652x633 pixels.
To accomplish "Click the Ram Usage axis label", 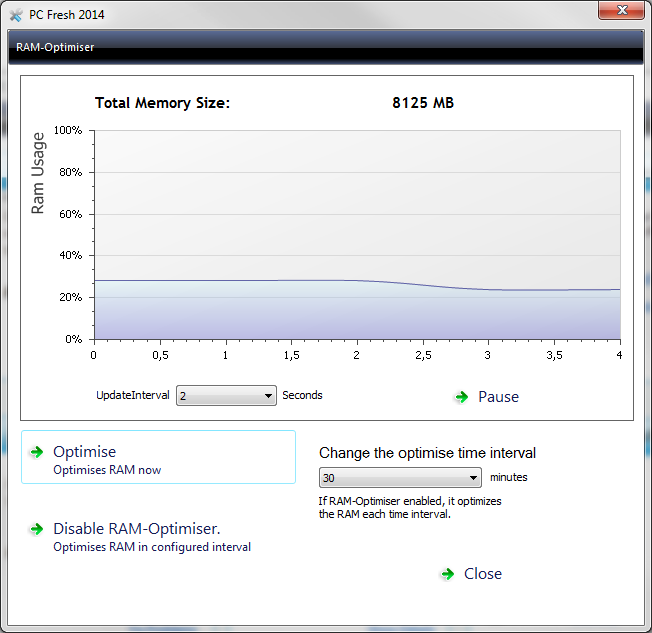I will point(37,173).
